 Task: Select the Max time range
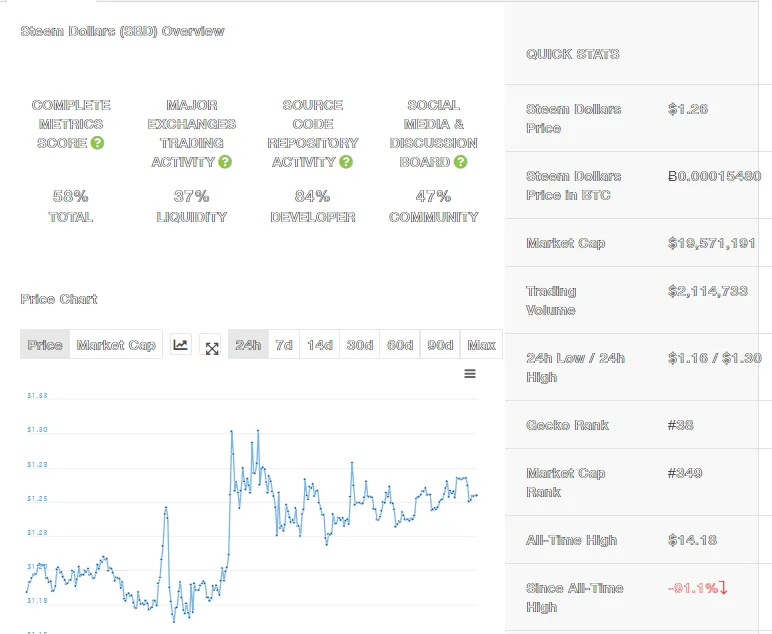481,345
